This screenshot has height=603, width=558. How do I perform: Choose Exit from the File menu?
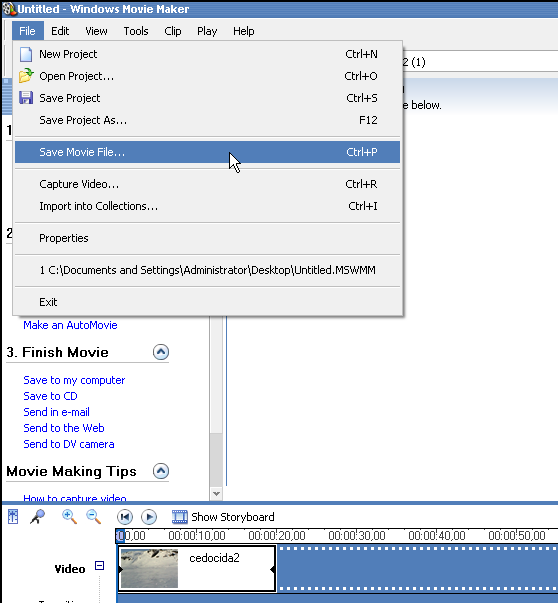[x=207, y=302]
